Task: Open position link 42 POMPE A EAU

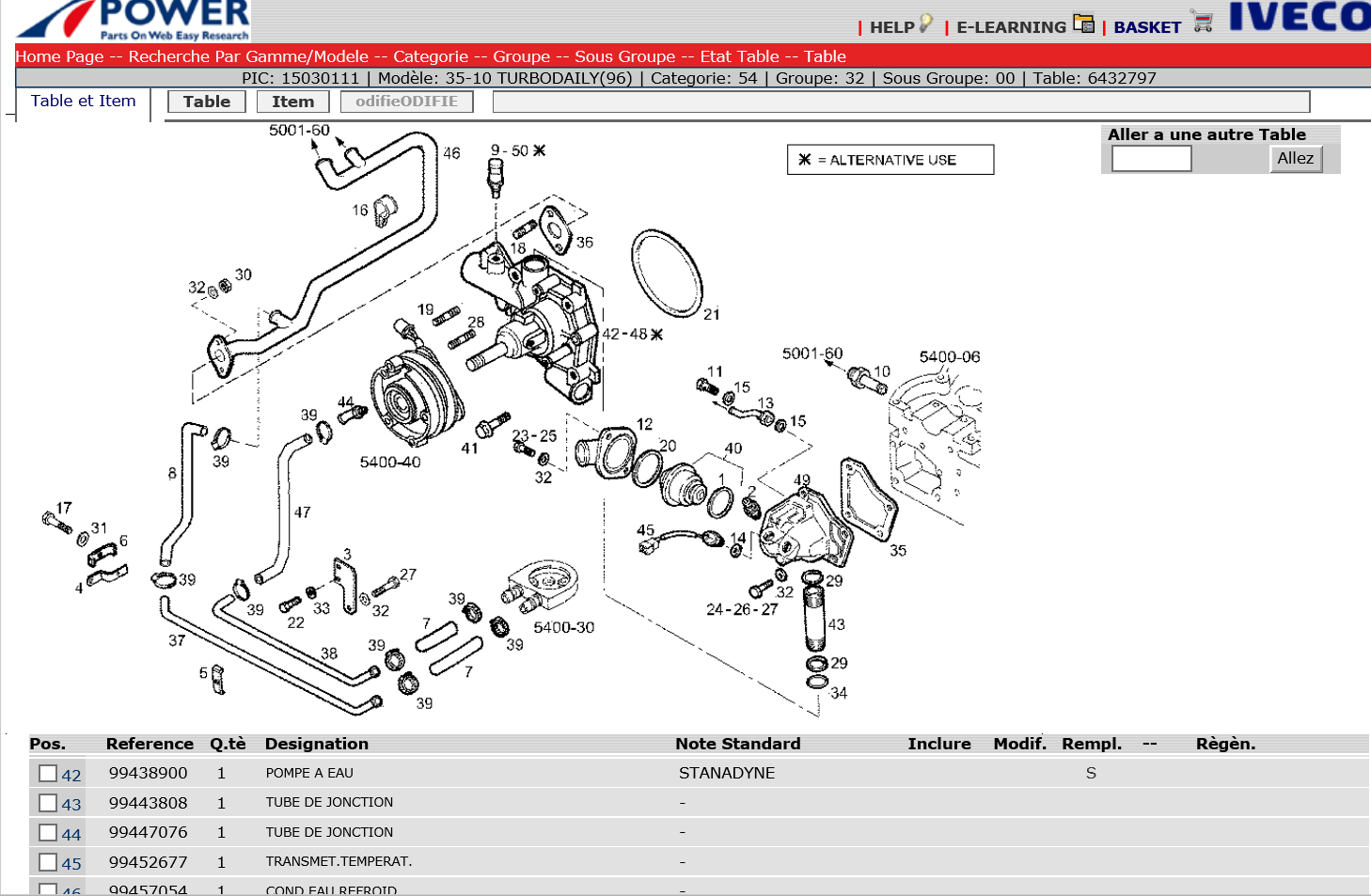Action: [x=71, y=775]
